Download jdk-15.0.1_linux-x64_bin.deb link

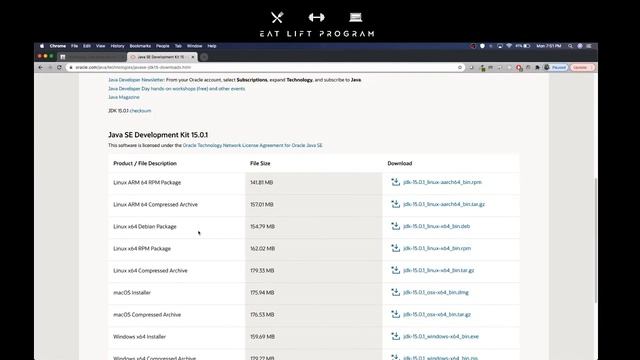[436, 226]
